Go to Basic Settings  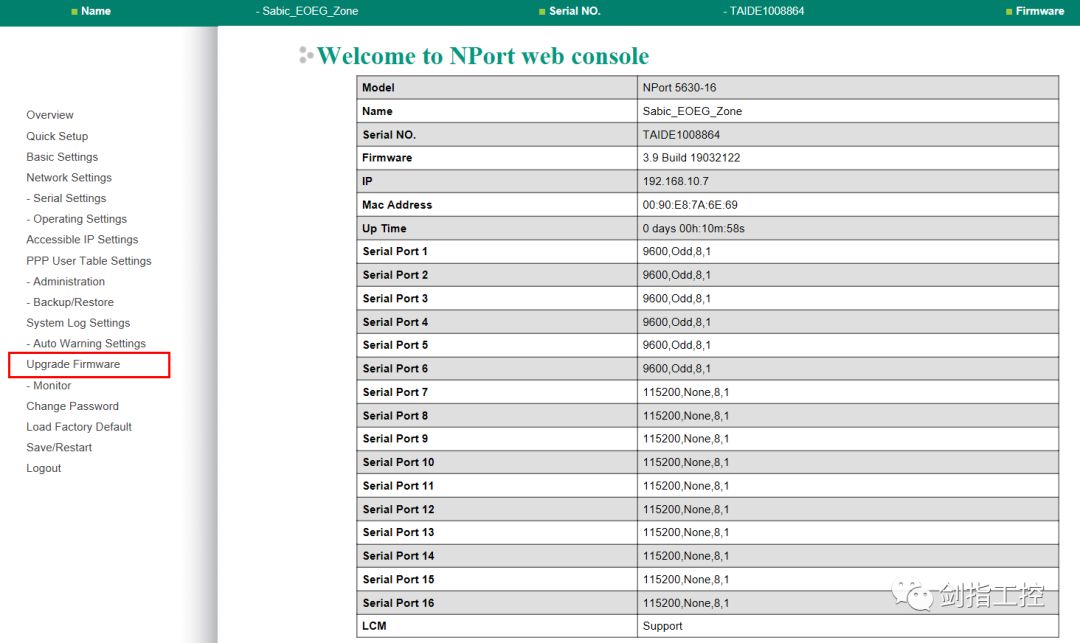pyautogui.click(x=62, y=157)
